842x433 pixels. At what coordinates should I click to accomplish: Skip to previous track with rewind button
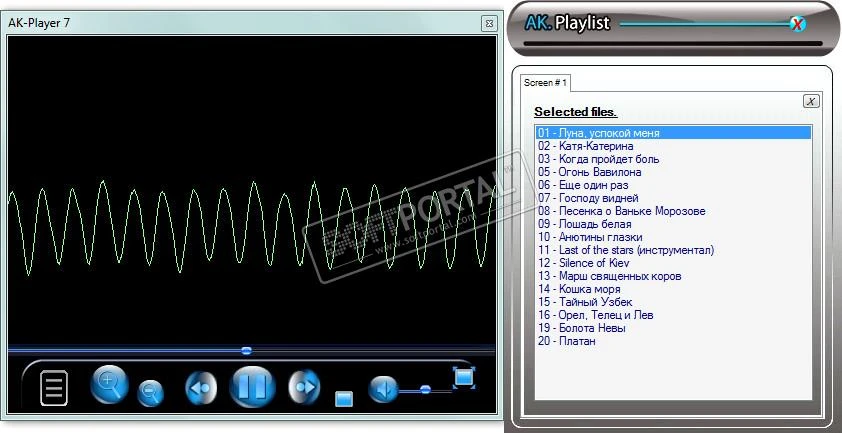point(201,387)
